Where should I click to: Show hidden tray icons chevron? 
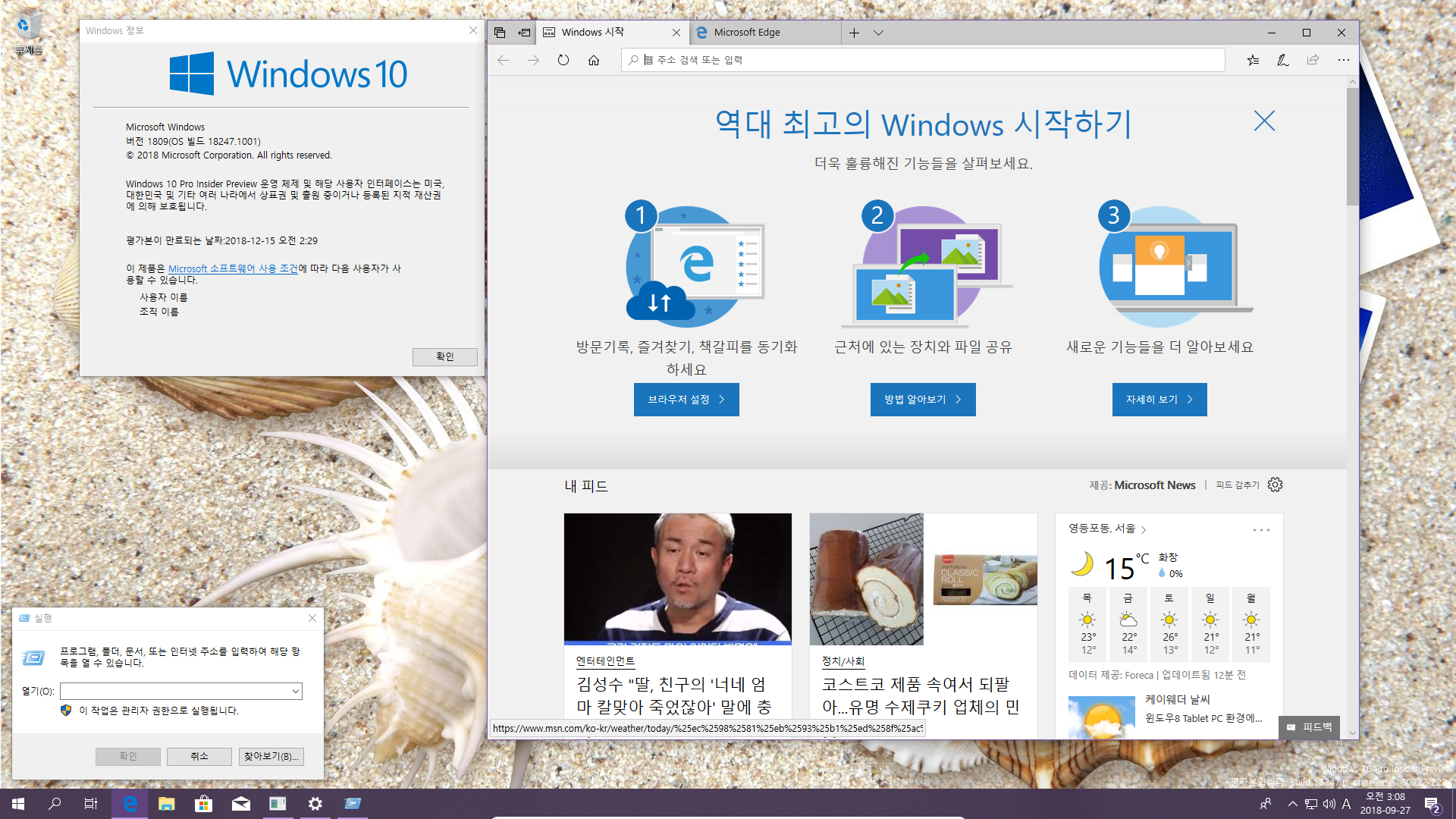click(x=1293, y=804)
